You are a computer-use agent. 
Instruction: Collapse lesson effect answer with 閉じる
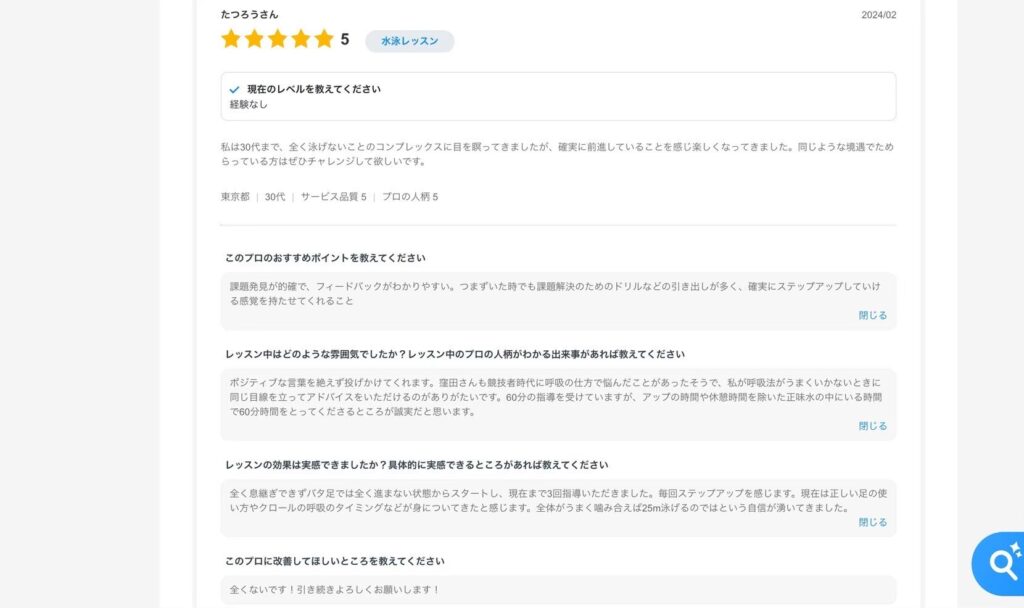pyautogui.click(x=872, y=522)
